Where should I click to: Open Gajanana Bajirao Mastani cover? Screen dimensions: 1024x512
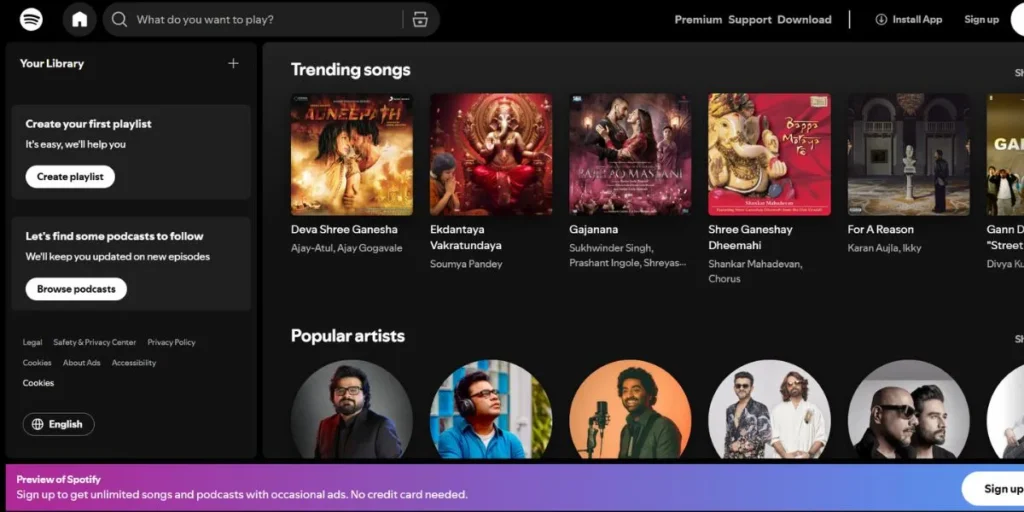tap(630, 154)
